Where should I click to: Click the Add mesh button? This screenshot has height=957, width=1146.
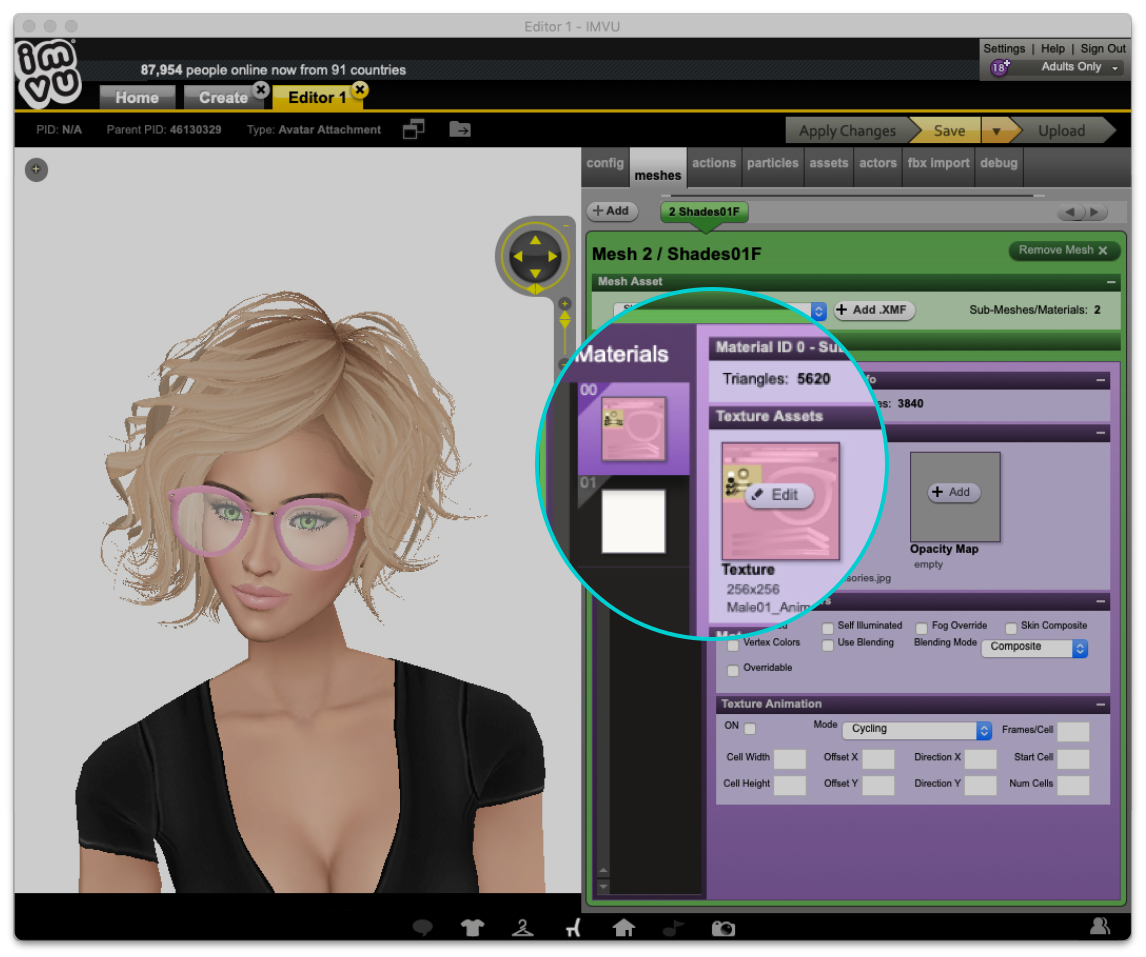[x=612, y=211]
